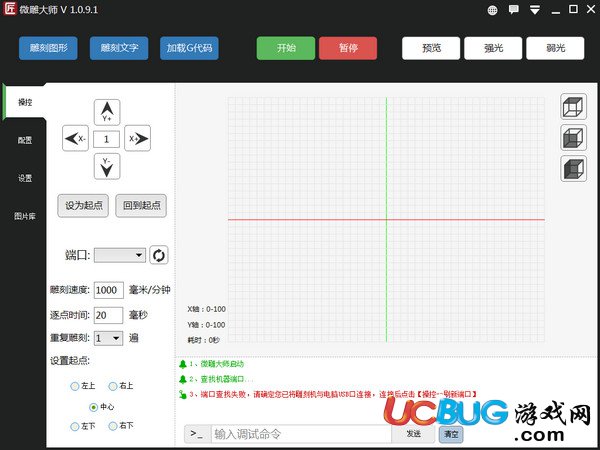
Task: Select the wireframe cube view icon
Action: pyautogui.click(x=573, y=107)
